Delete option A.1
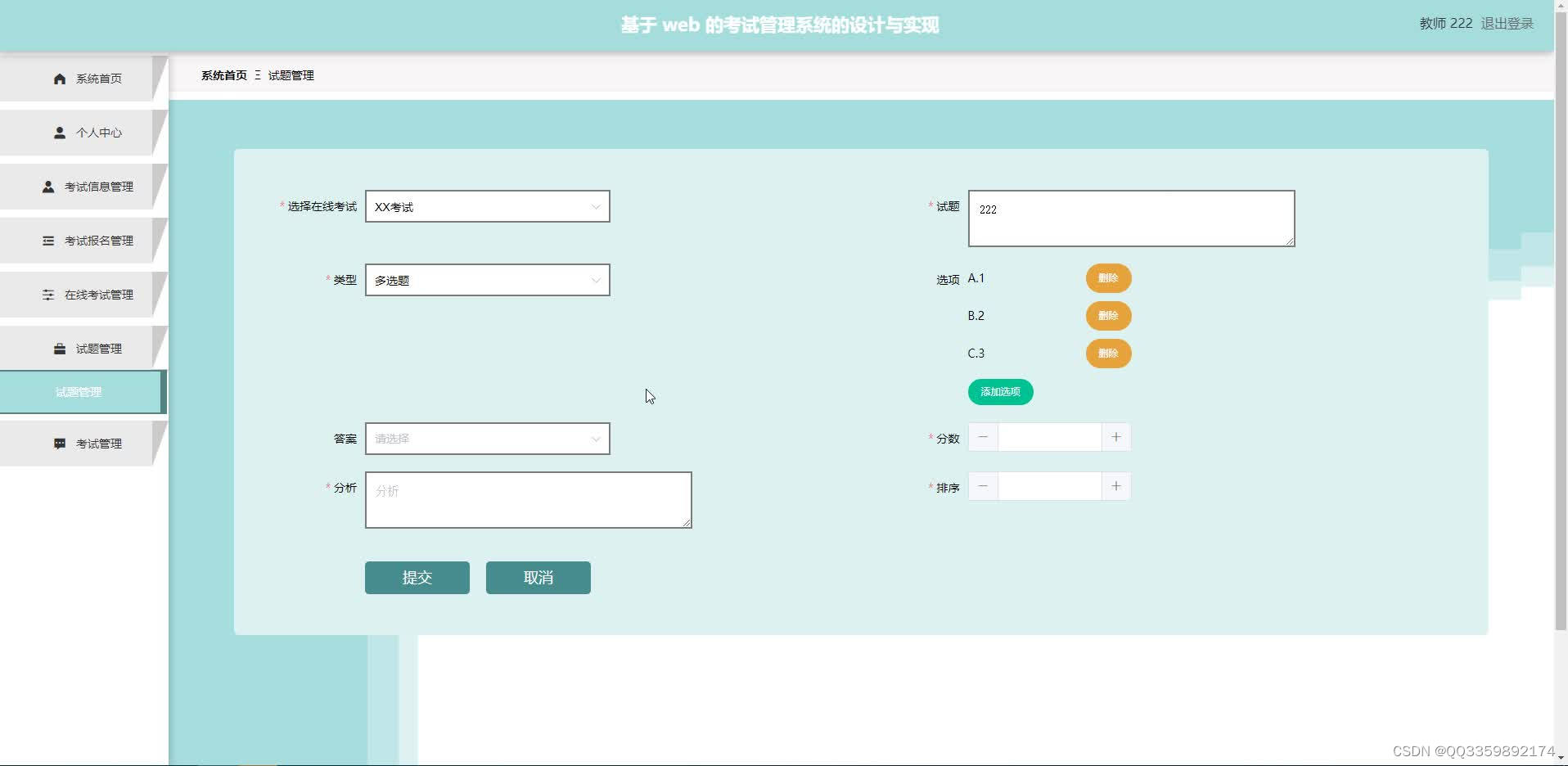Viewport: 1568px width, 766px height. [x=1108, y=278]
